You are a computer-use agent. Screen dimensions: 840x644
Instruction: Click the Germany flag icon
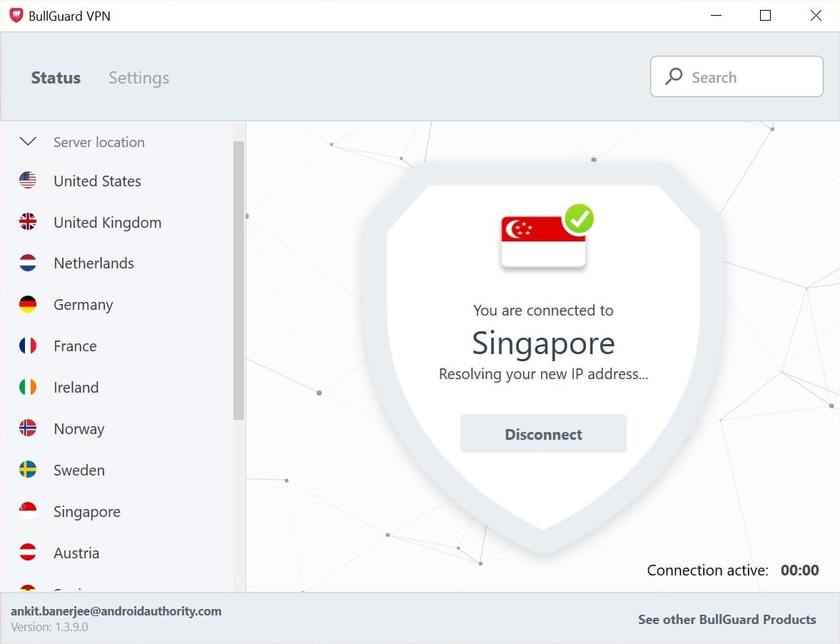[x=28, y=304]
